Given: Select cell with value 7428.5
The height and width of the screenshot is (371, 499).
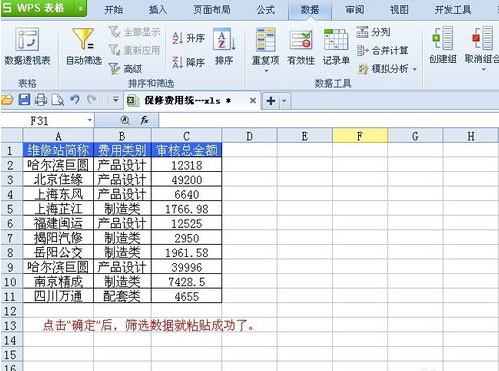Looking at the screenshot, I should click(187, 282).
